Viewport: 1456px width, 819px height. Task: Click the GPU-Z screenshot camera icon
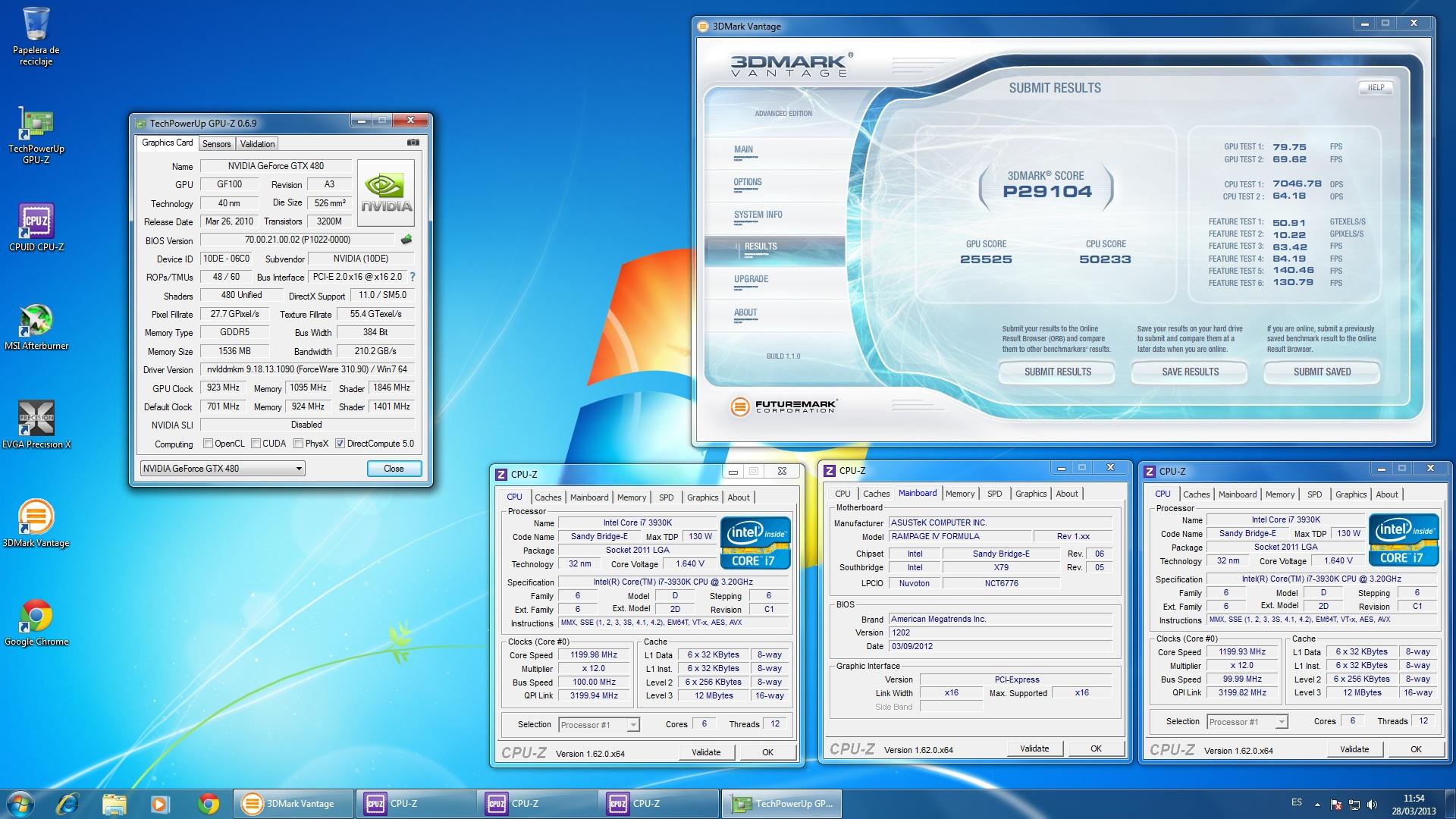pyautogui.click(x=413, y=143)
